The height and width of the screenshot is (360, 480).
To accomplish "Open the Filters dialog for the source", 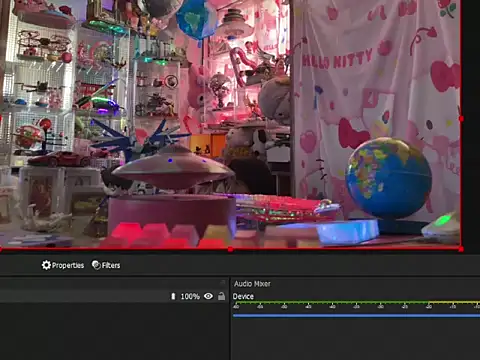I will click(x=106, y=265).
